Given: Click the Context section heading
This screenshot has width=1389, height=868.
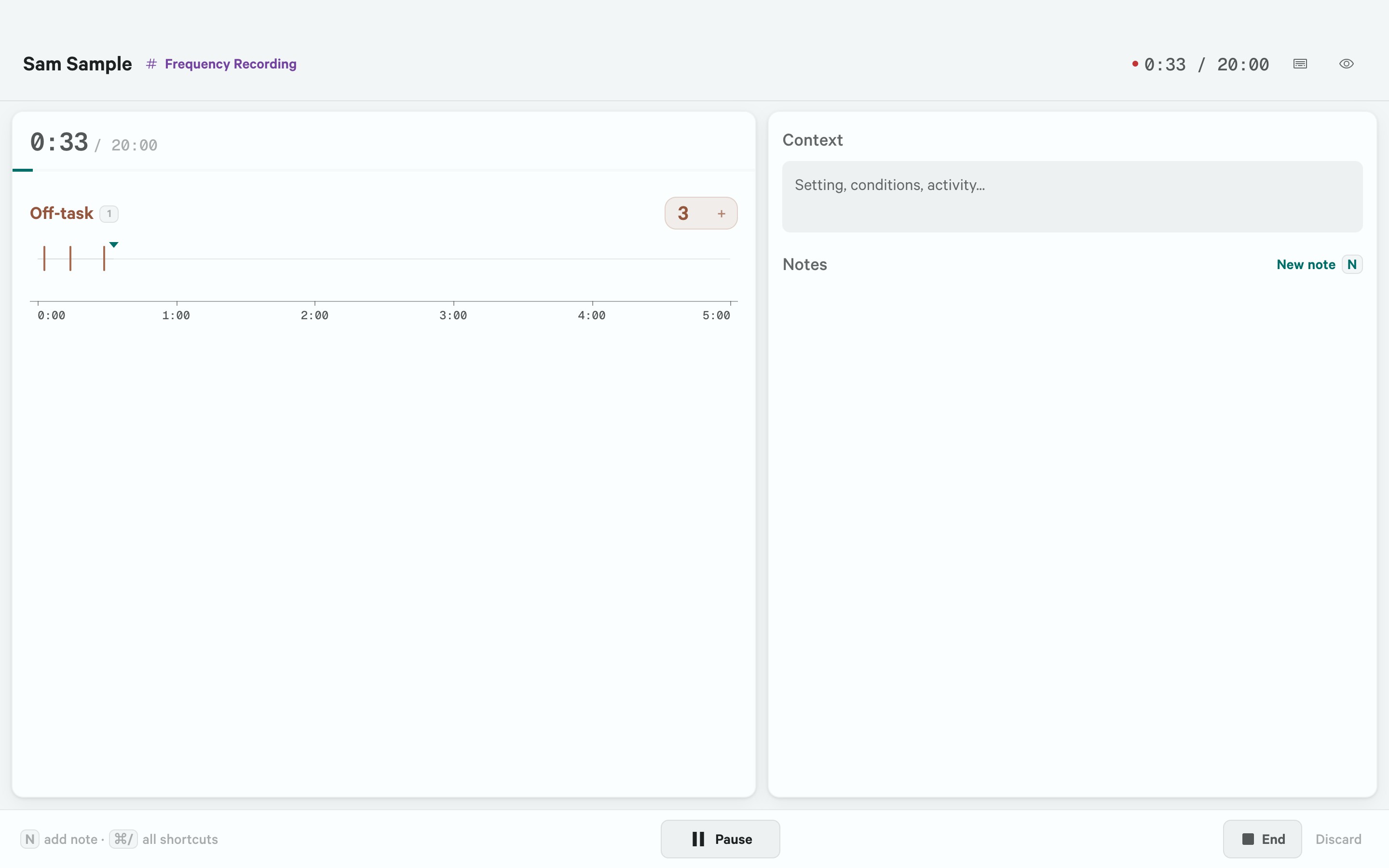Looking at the screenshot, I should click(812, 140).
